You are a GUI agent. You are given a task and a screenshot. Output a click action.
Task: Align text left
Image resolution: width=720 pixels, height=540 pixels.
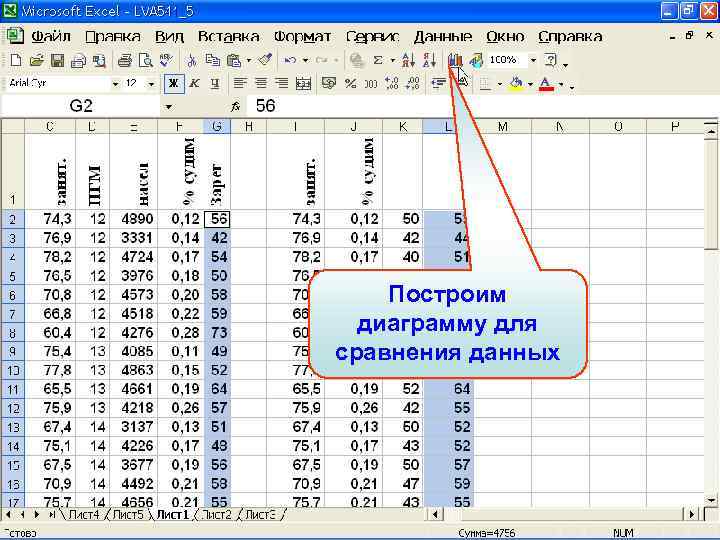click(239, 83)
